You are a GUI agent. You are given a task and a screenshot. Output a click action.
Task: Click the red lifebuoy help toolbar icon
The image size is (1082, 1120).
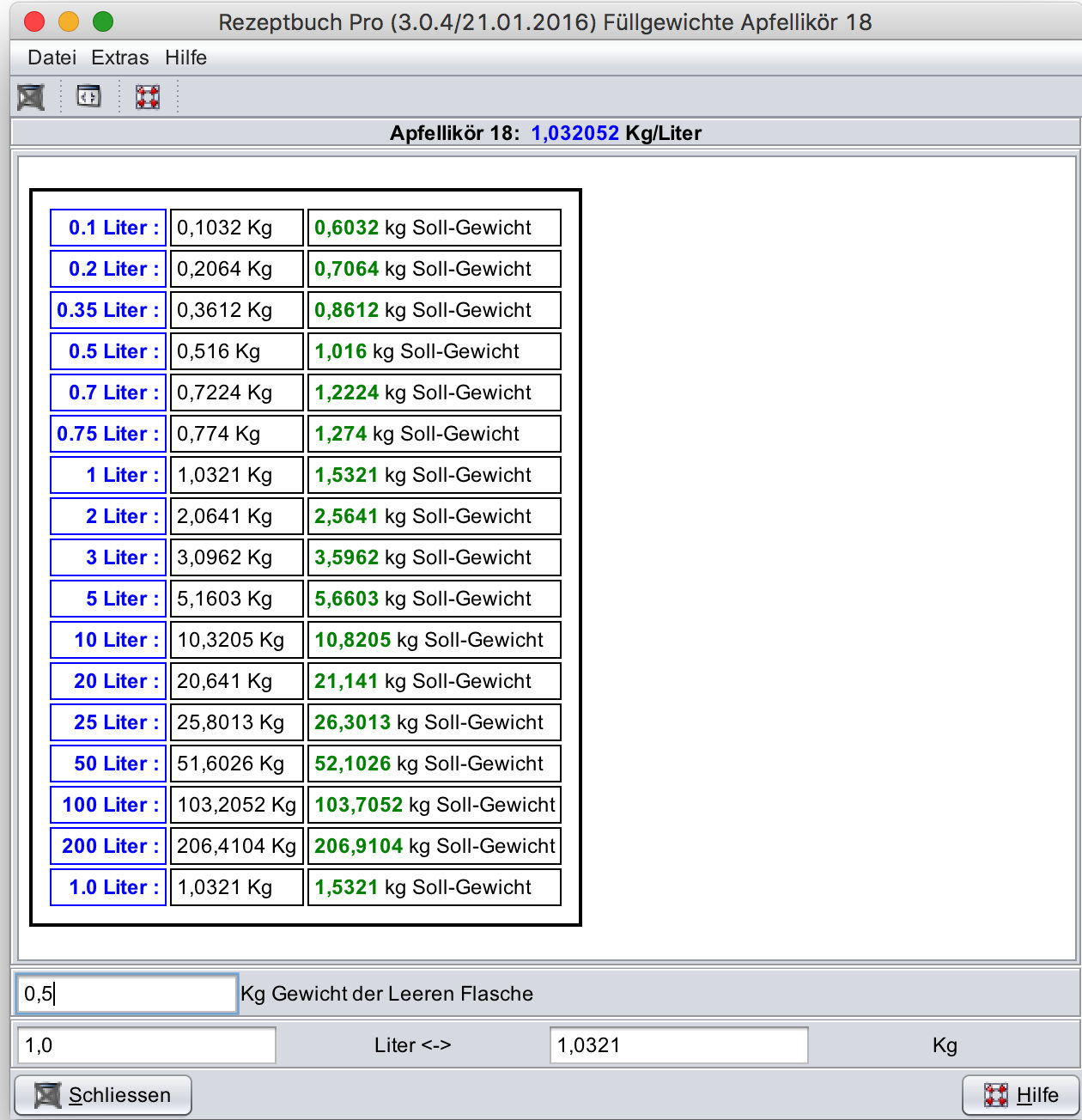click(148, 97)
